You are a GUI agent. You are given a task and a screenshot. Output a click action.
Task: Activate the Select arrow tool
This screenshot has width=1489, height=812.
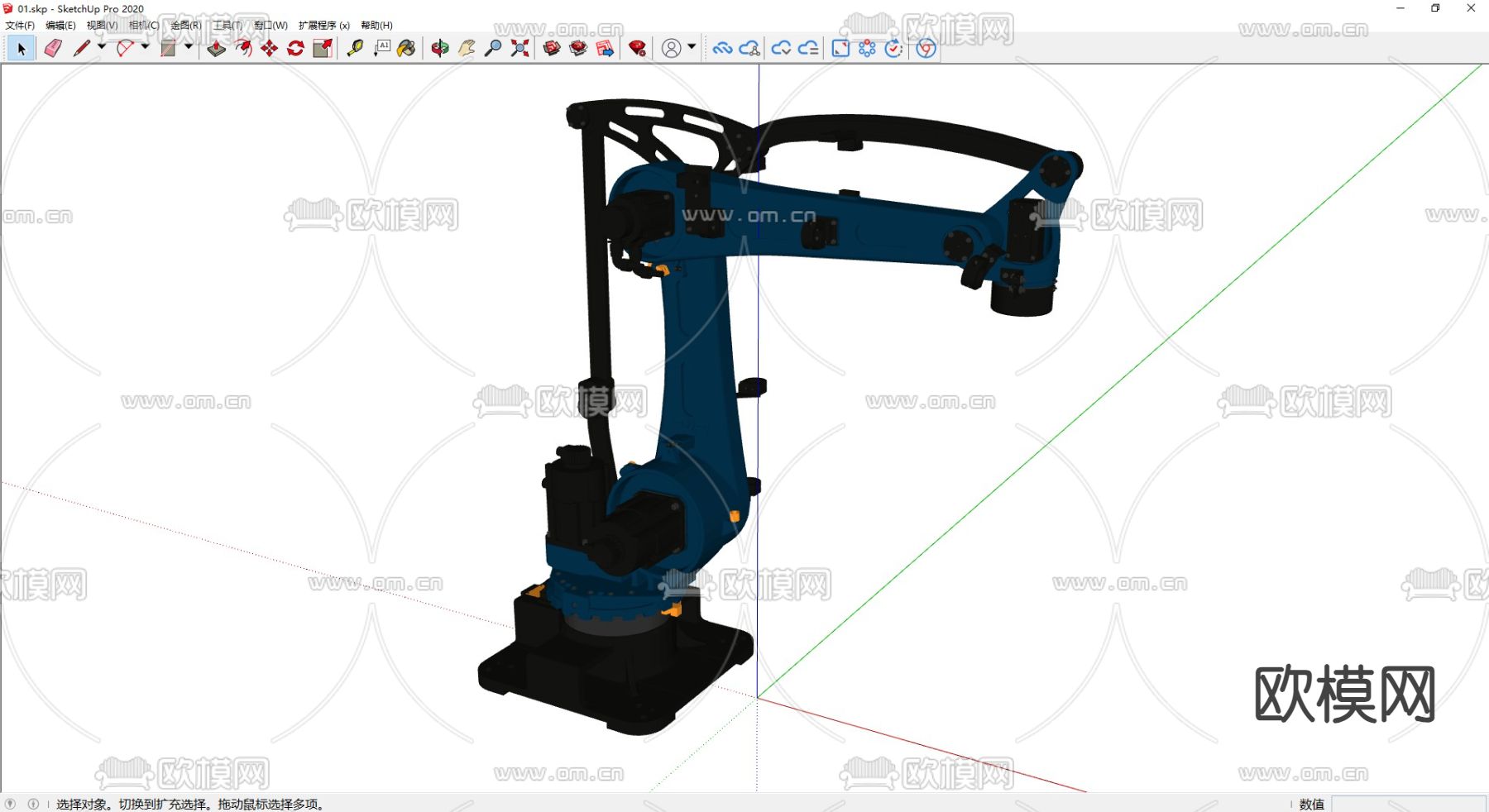(x=22, y=49)
